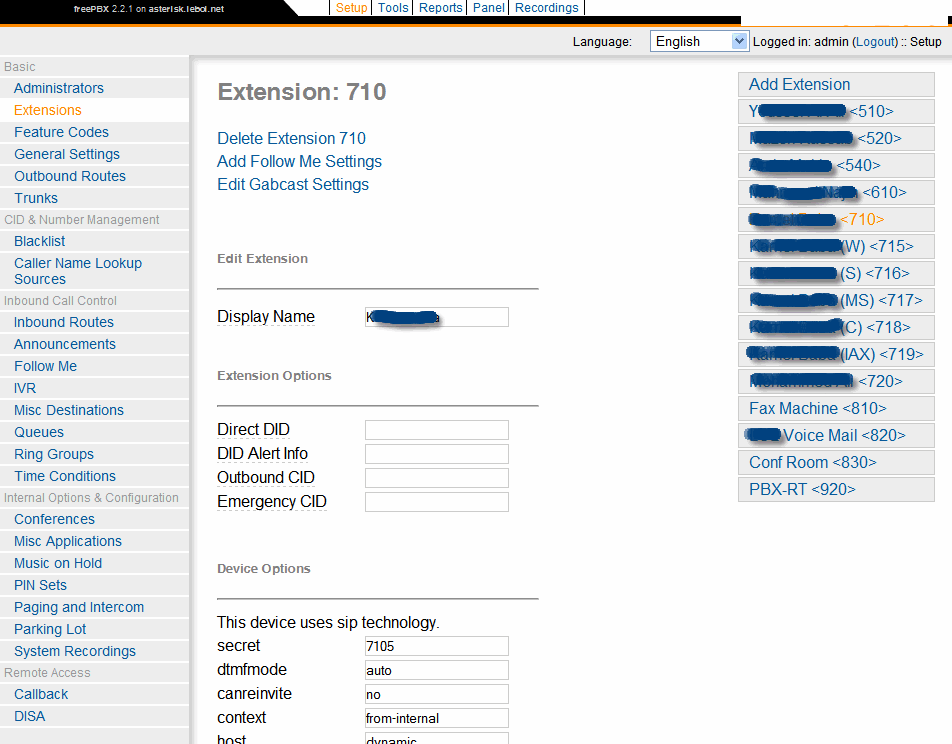
Task: Open the Reports tab
Action: click(x=441, y=8)
